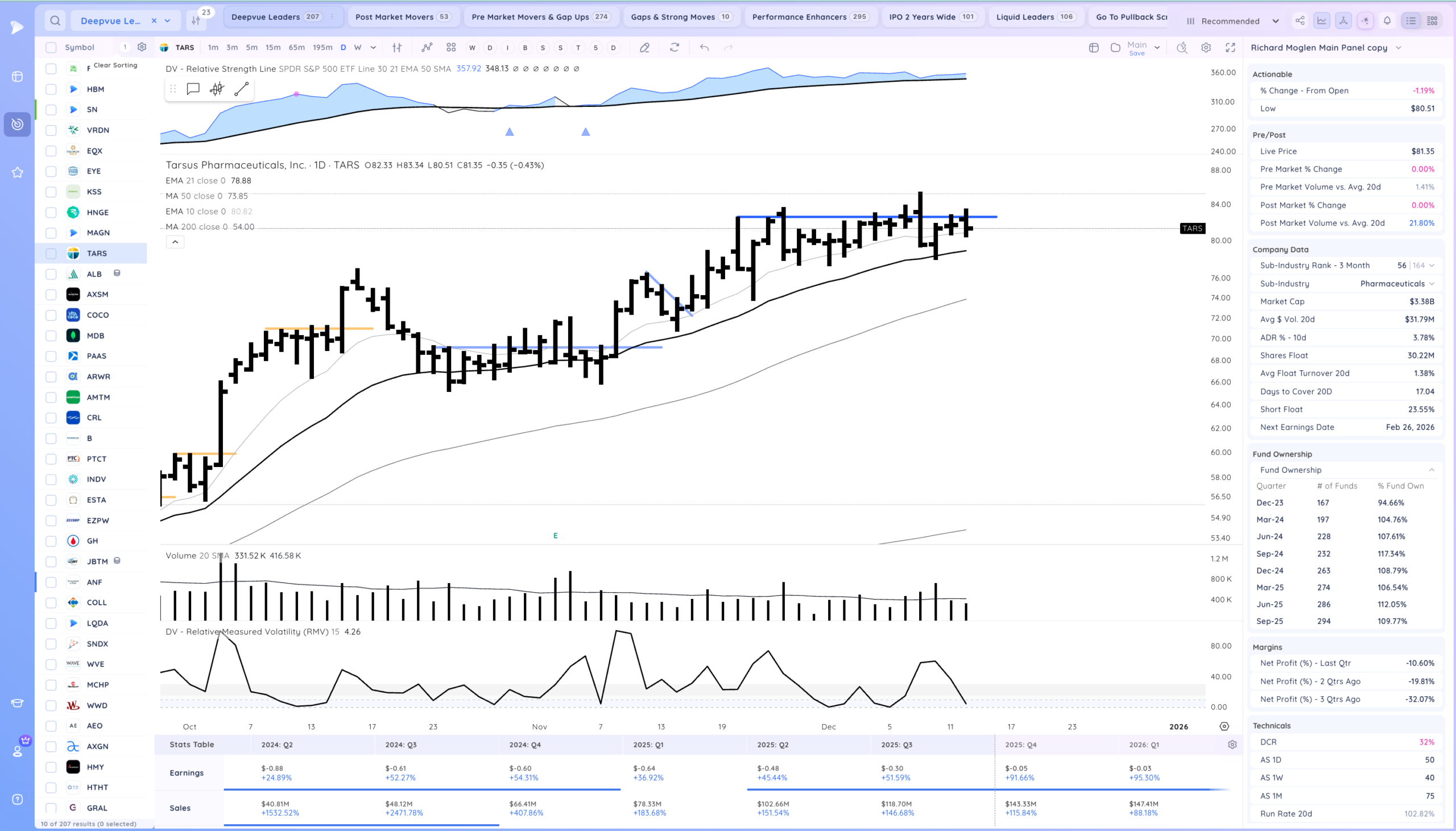This screenshot has height=831, width=1456.
Task: Tick the checkbox next to ALB
Action: click(x=51, y=274)
